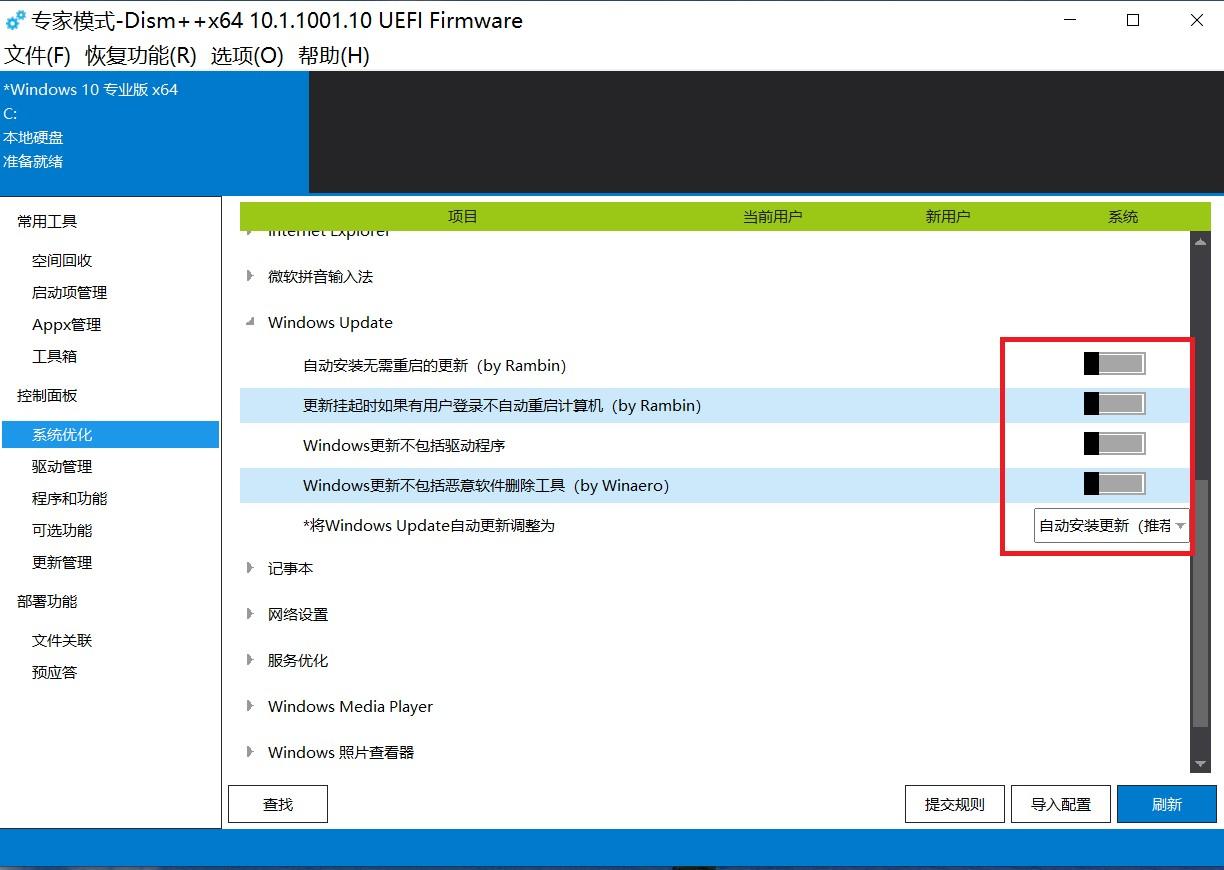
Task: Open 更新管理 in the sidebar
Action: tap(62, 562)
